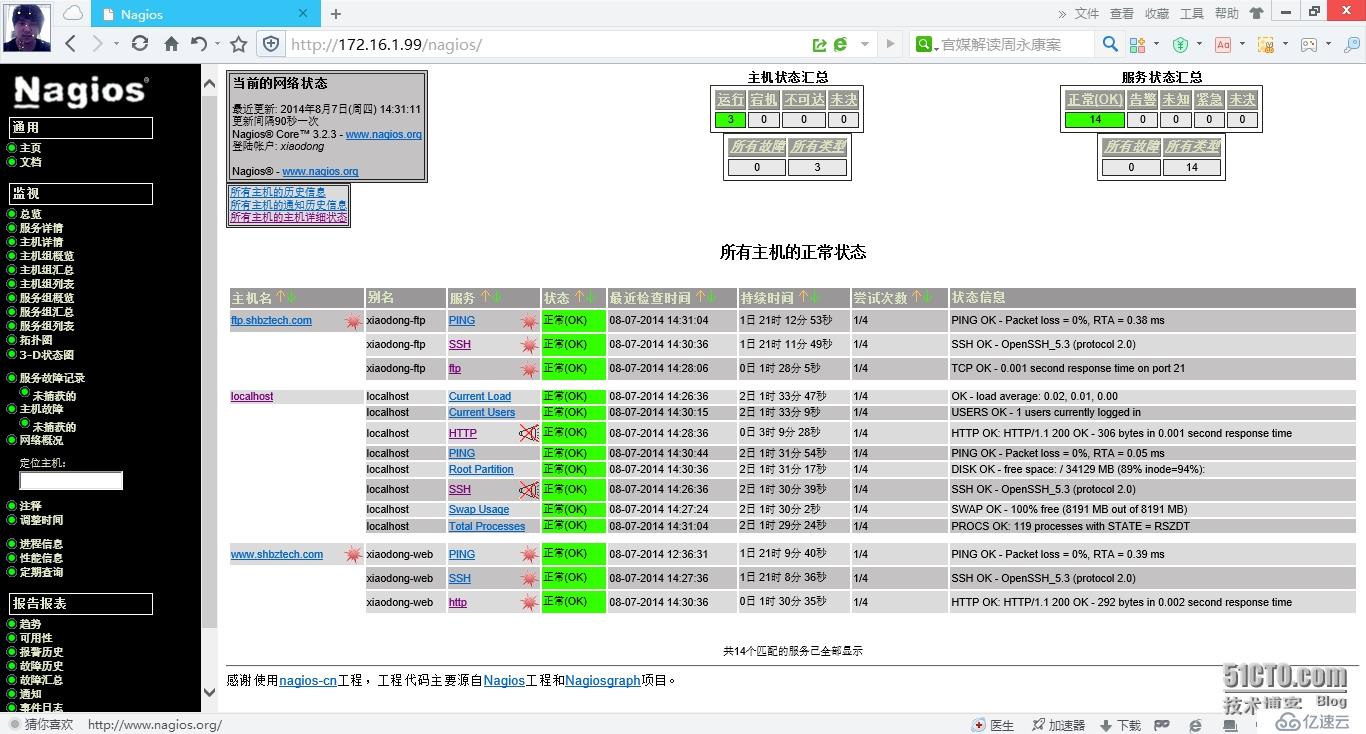Sort duration column descending with down arrow

click(x=816, y=297)
